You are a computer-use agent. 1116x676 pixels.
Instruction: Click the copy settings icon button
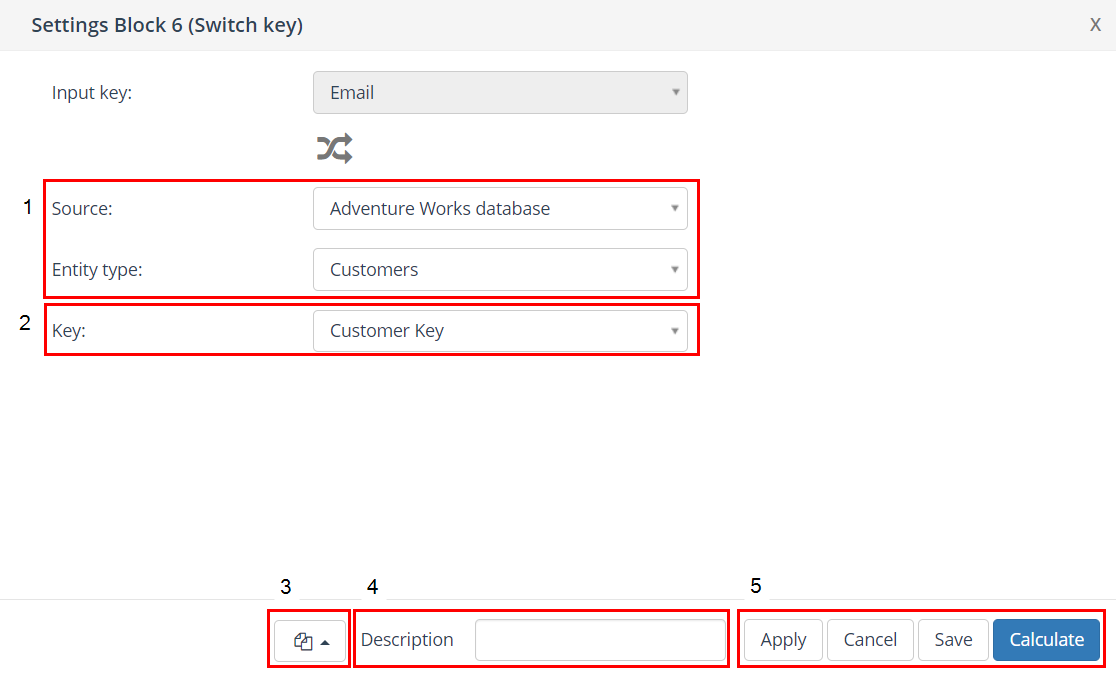(303, 641)
